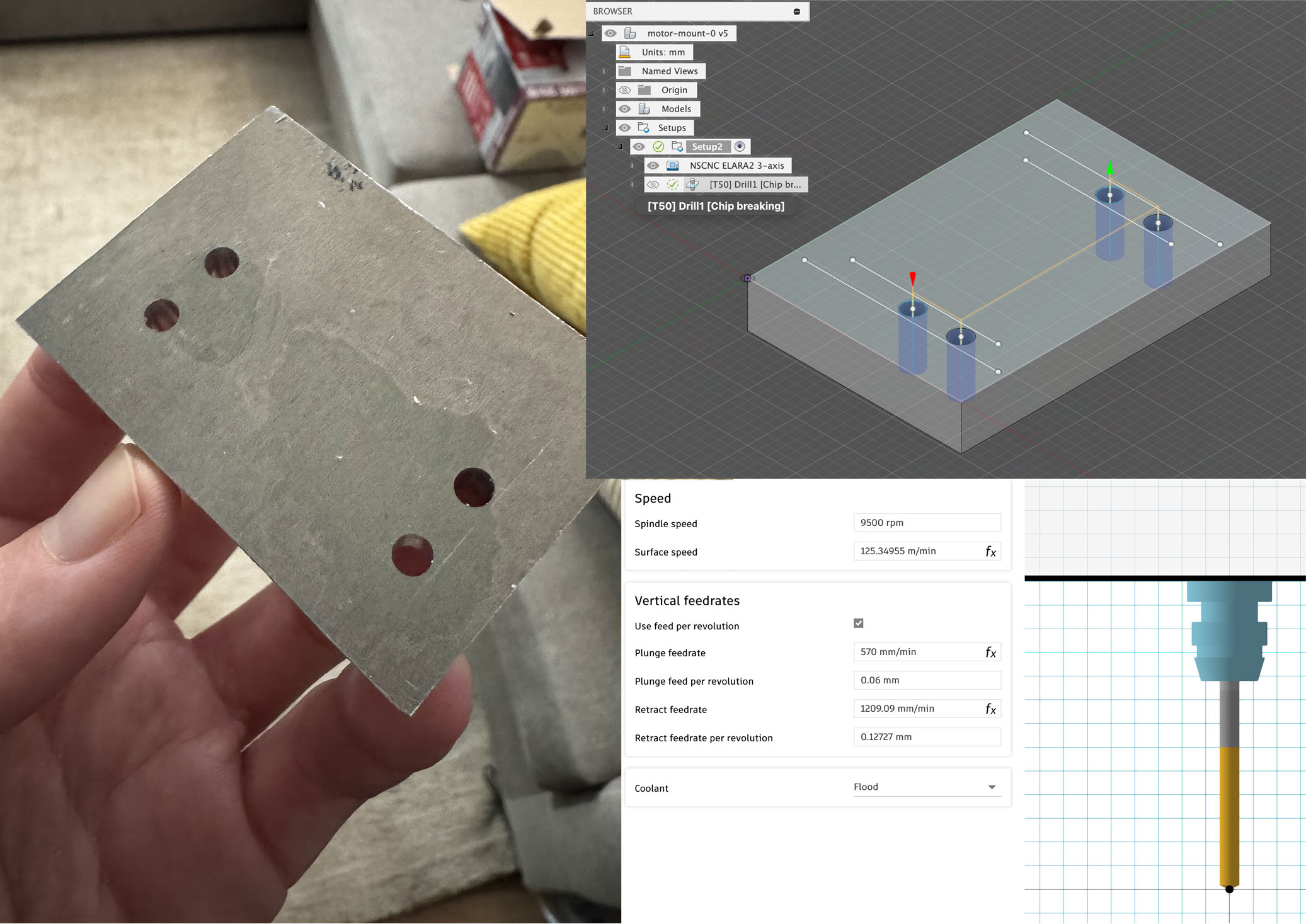Hide the Models visibility eye

tap(624, 109)
